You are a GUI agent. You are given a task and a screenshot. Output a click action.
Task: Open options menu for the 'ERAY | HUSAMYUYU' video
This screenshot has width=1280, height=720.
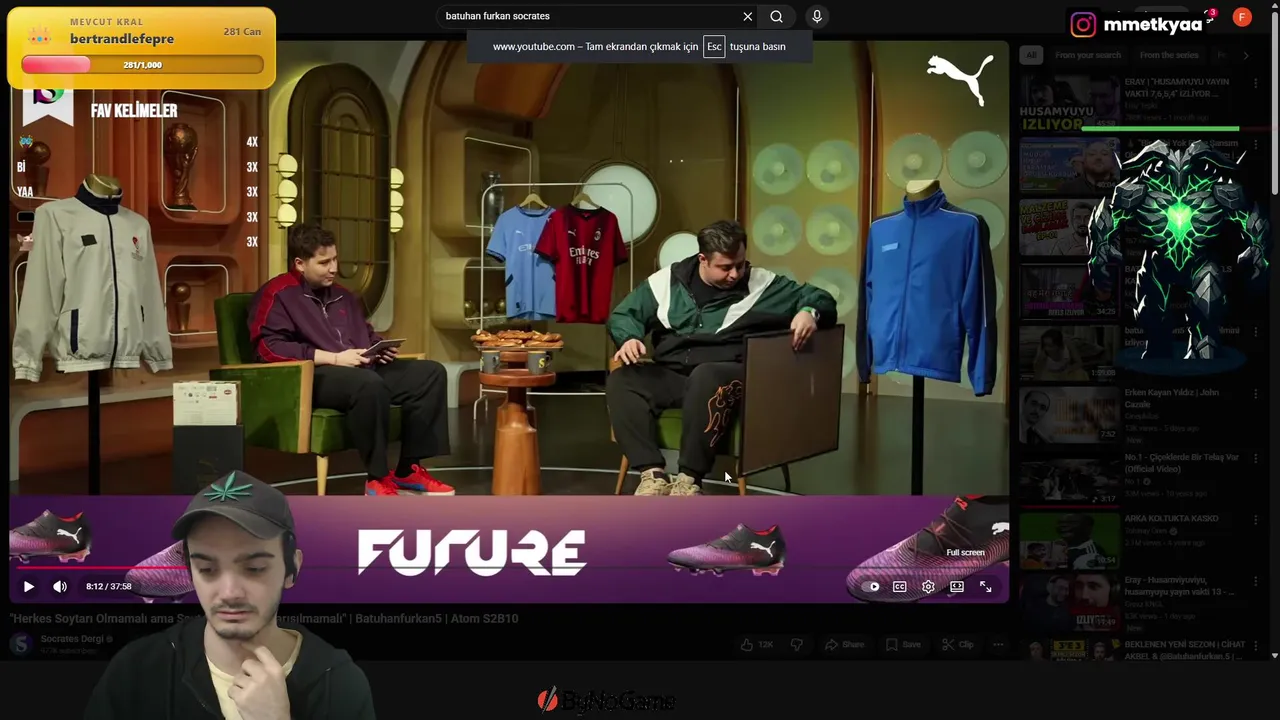point(1256,83)
